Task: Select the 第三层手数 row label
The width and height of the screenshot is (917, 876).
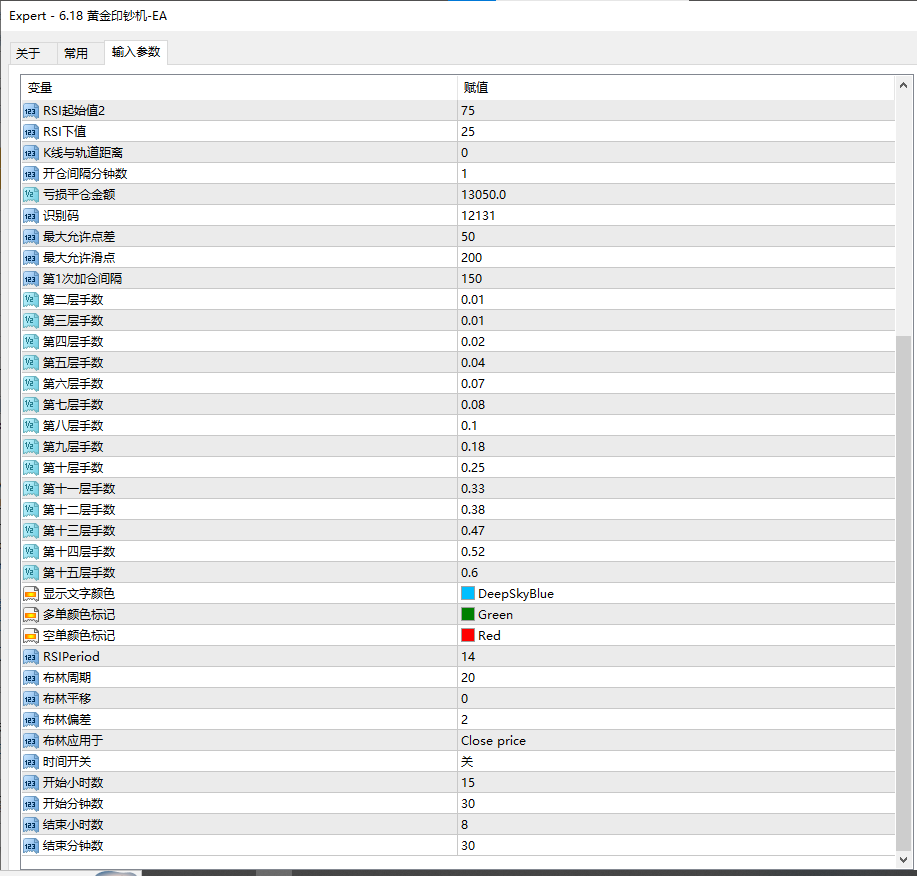Action: coord(73,320)
